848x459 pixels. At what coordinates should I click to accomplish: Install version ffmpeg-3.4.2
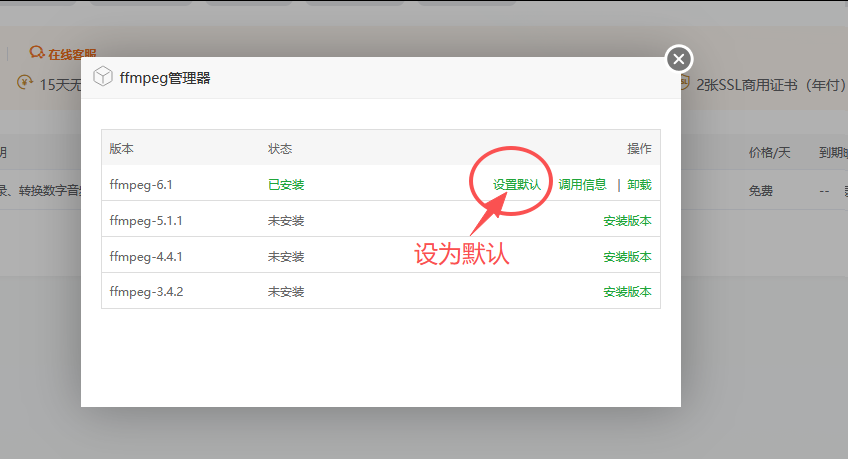coord(627,292)
